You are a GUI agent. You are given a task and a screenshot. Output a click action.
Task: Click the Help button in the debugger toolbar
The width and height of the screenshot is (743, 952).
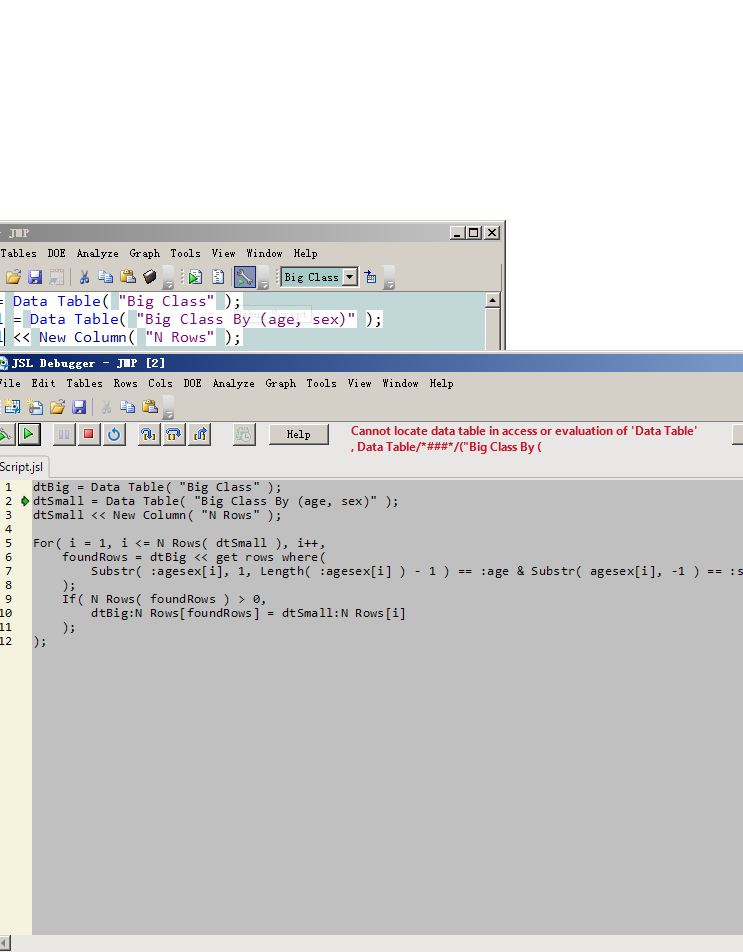coord(299,434)
